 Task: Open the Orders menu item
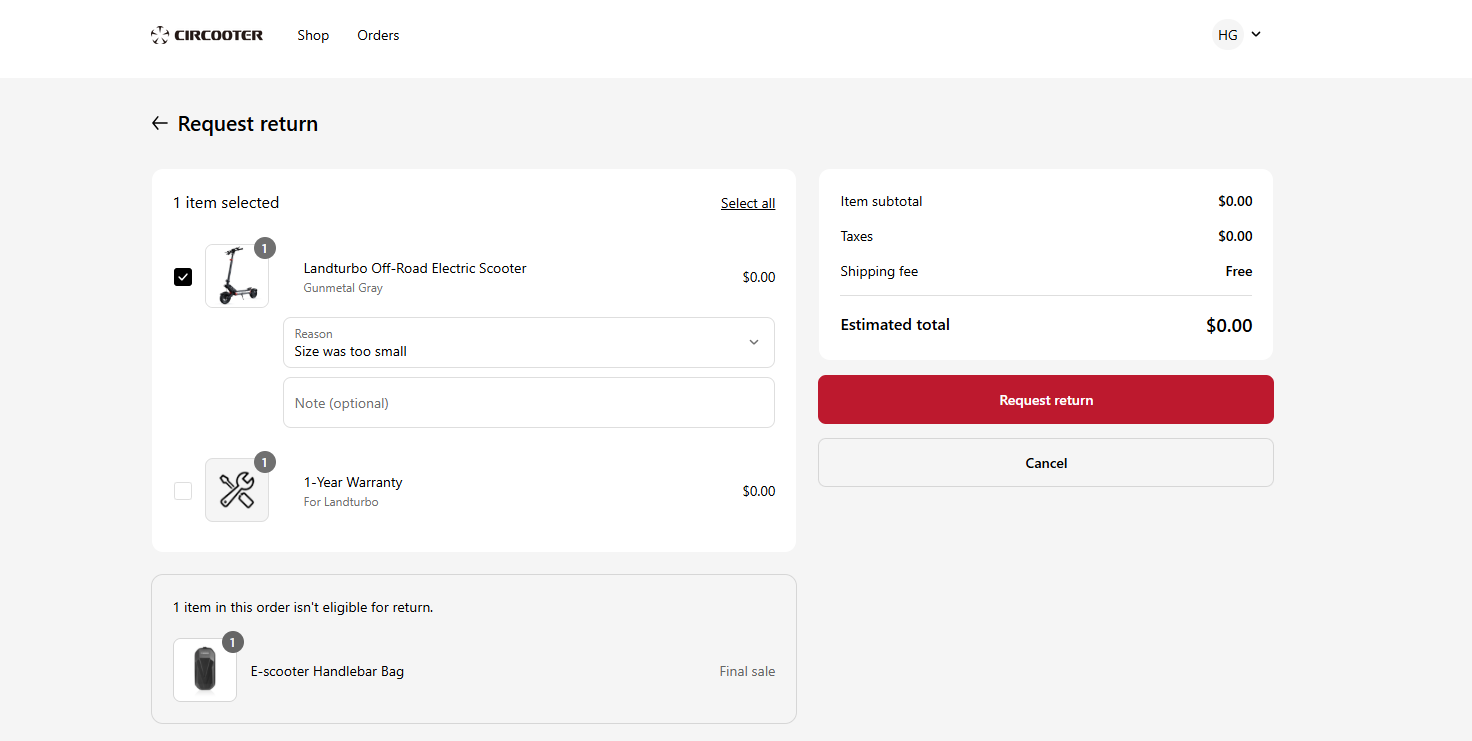tap(378, 35)
